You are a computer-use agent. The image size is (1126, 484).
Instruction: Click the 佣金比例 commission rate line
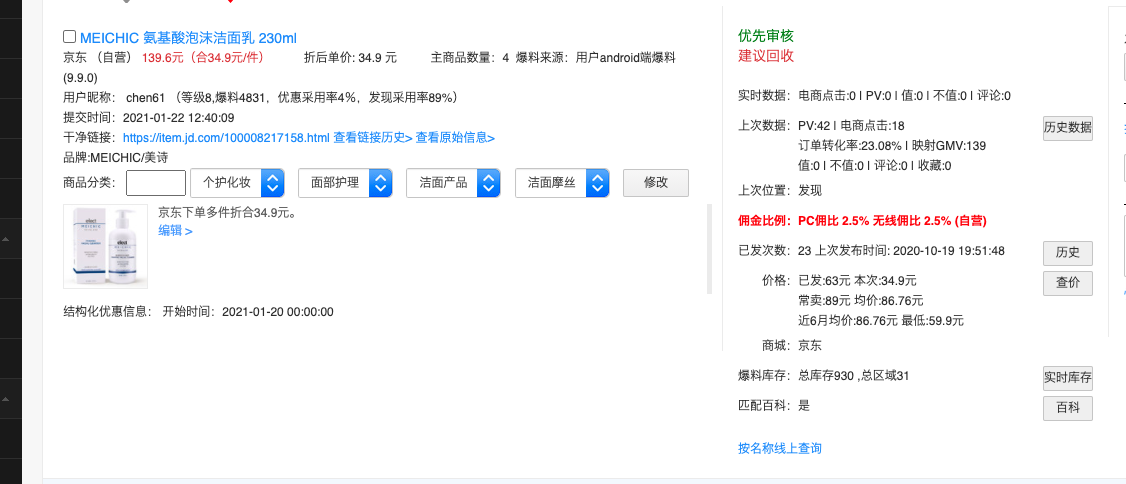(862, 221)
